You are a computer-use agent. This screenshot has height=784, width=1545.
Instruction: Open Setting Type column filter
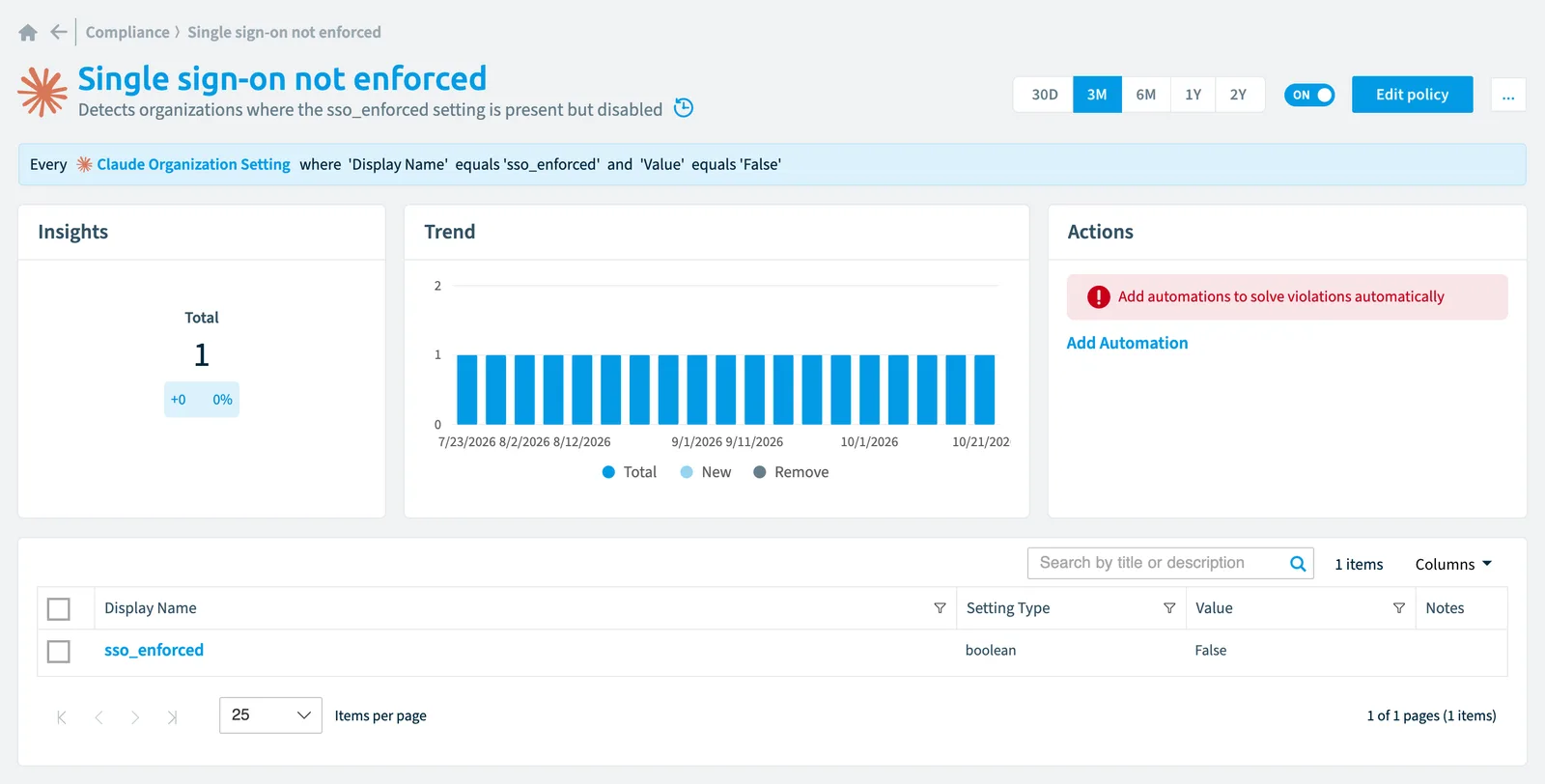point(1169,608)
